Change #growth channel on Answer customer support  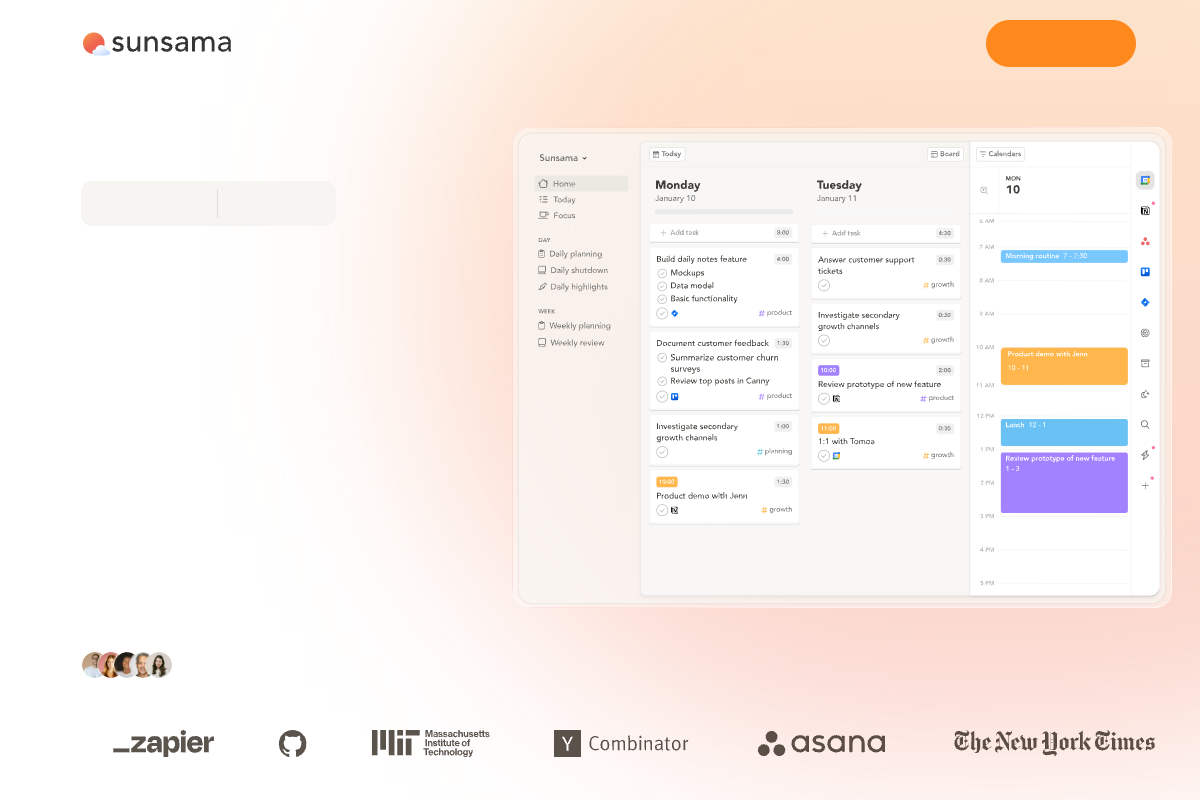click(938, 285)
